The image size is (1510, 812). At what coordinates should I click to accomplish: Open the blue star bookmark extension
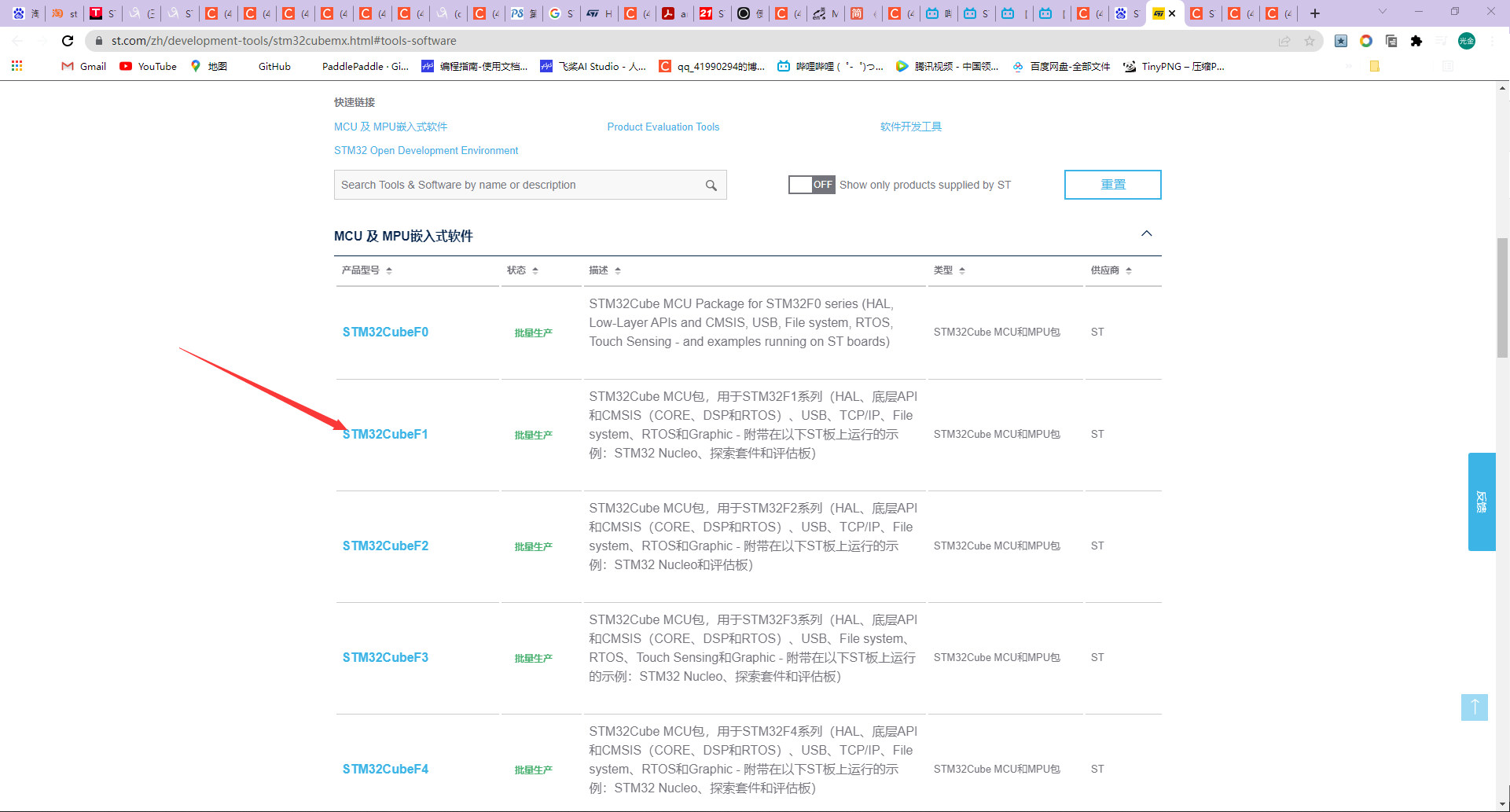tap(1341, 41)
